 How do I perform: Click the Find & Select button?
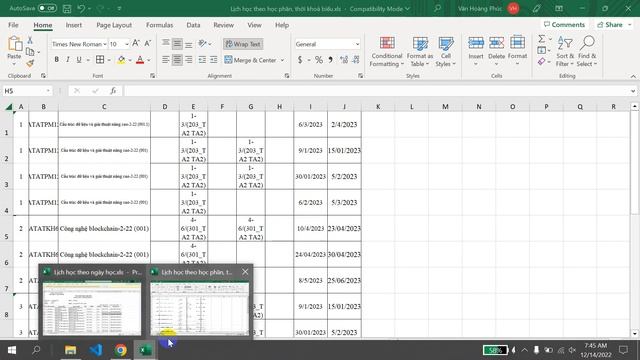pos(587,52)
